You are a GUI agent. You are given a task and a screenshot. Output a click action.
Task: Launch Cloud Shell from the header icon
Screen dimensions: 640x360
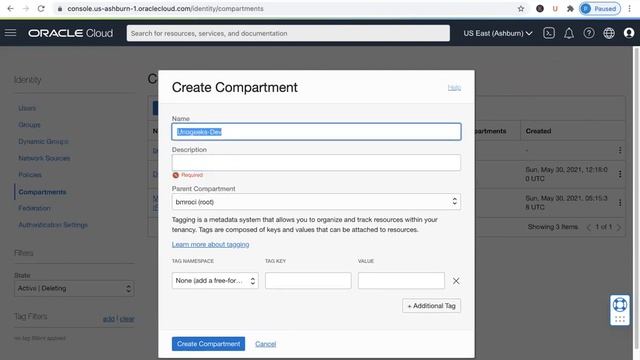point(549,33)
